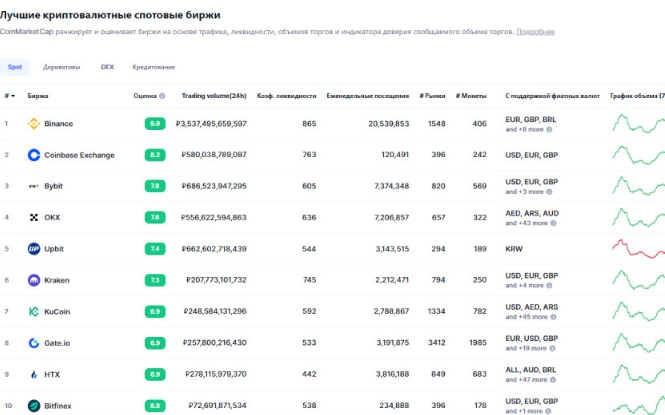Screen dimensions: 665x415
Task: Click Gate.io markets count 3412
Action: 436,343
